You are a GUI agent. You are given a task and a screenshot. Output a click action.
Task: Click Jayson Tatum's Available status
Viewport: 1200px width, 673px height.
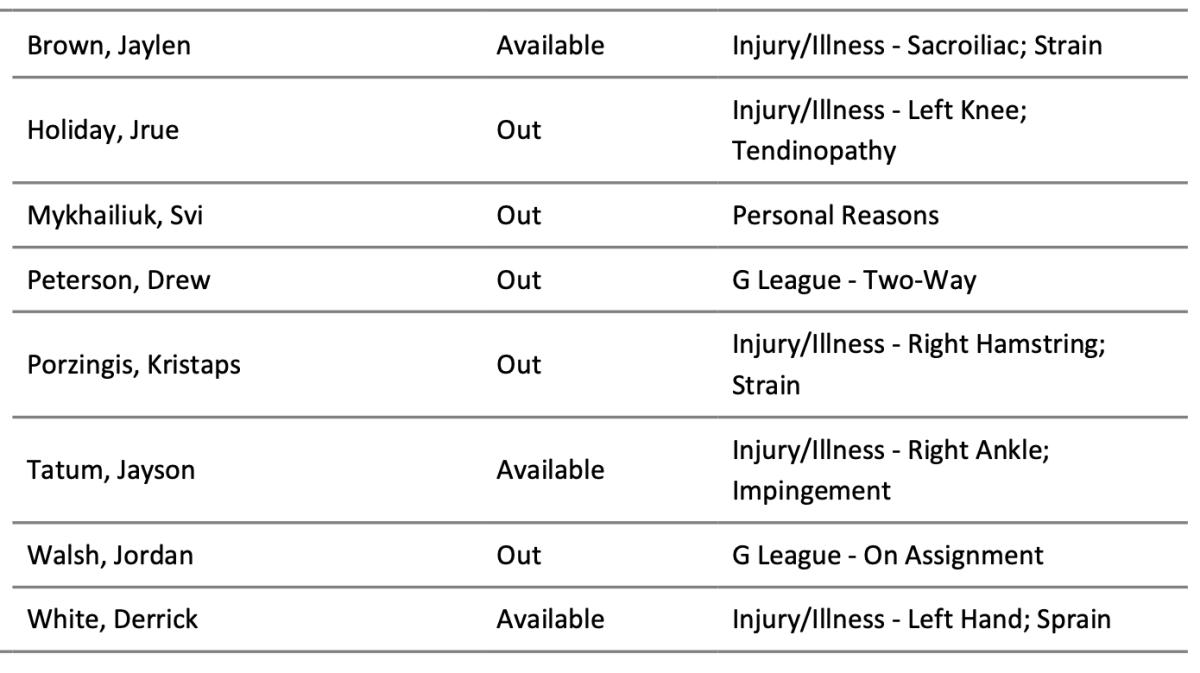(x=550, y=469)
